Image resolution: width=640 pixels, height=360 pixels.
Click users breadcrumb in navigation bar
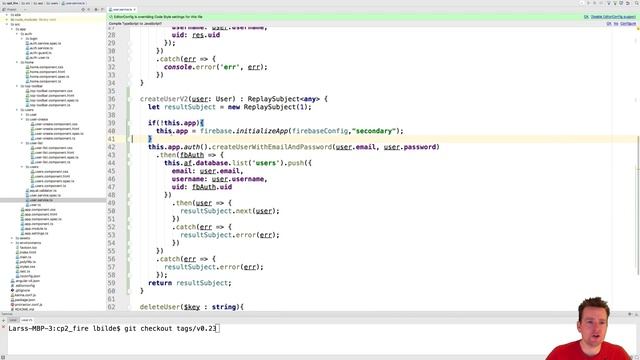53,3
